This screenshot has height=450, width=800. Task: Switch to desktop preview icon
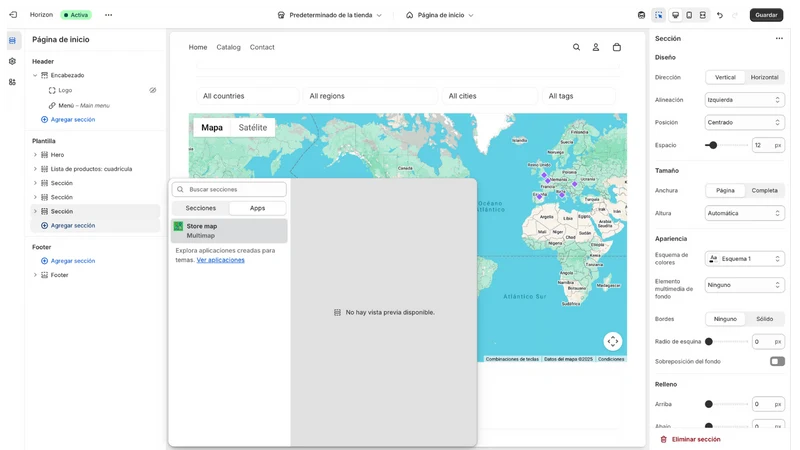[676, 15]
